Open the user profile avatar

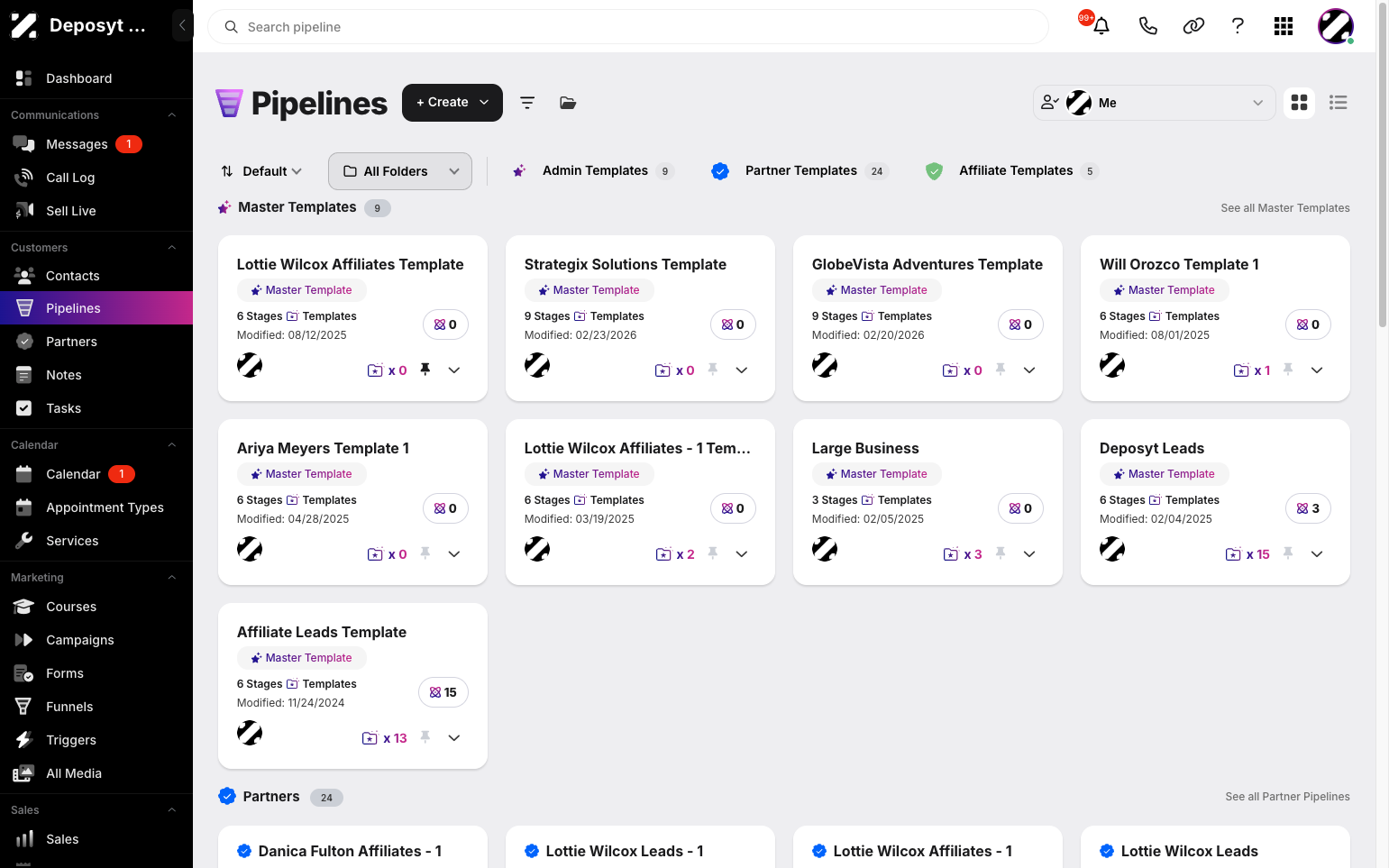click(x=1335, y=26)
